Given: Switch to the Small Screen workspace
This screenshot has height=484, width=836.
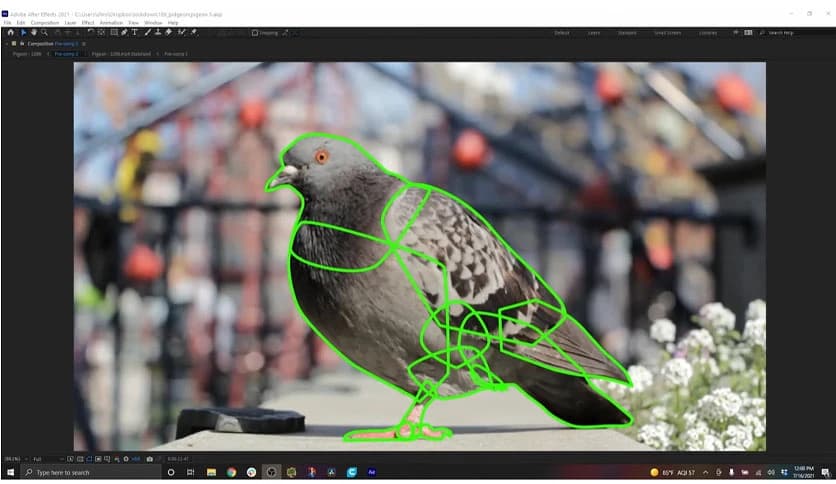Looking at the screenshot, I should pyautogui.click(x=667, y=32).
